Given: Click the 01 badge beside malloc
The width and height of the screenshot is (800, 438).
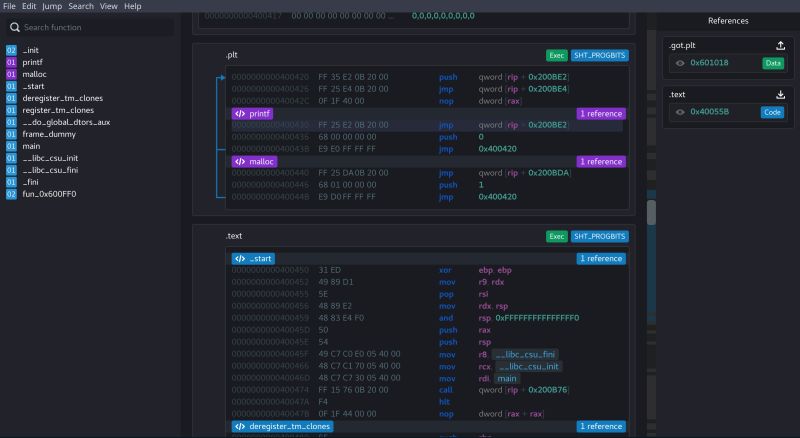Looking at the screenshot, I should point(11,74).
